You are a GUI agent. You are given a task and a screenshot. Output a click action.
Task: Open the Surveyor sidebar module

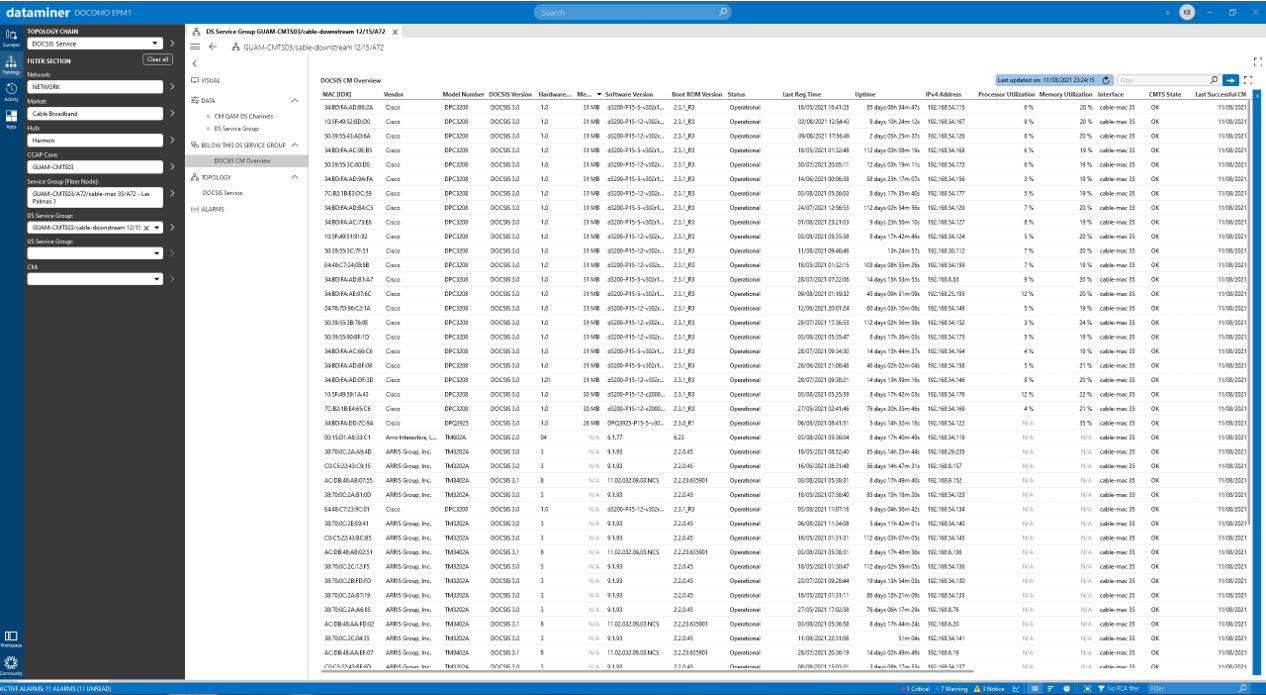pyautogui.click(x=11, y=38)
